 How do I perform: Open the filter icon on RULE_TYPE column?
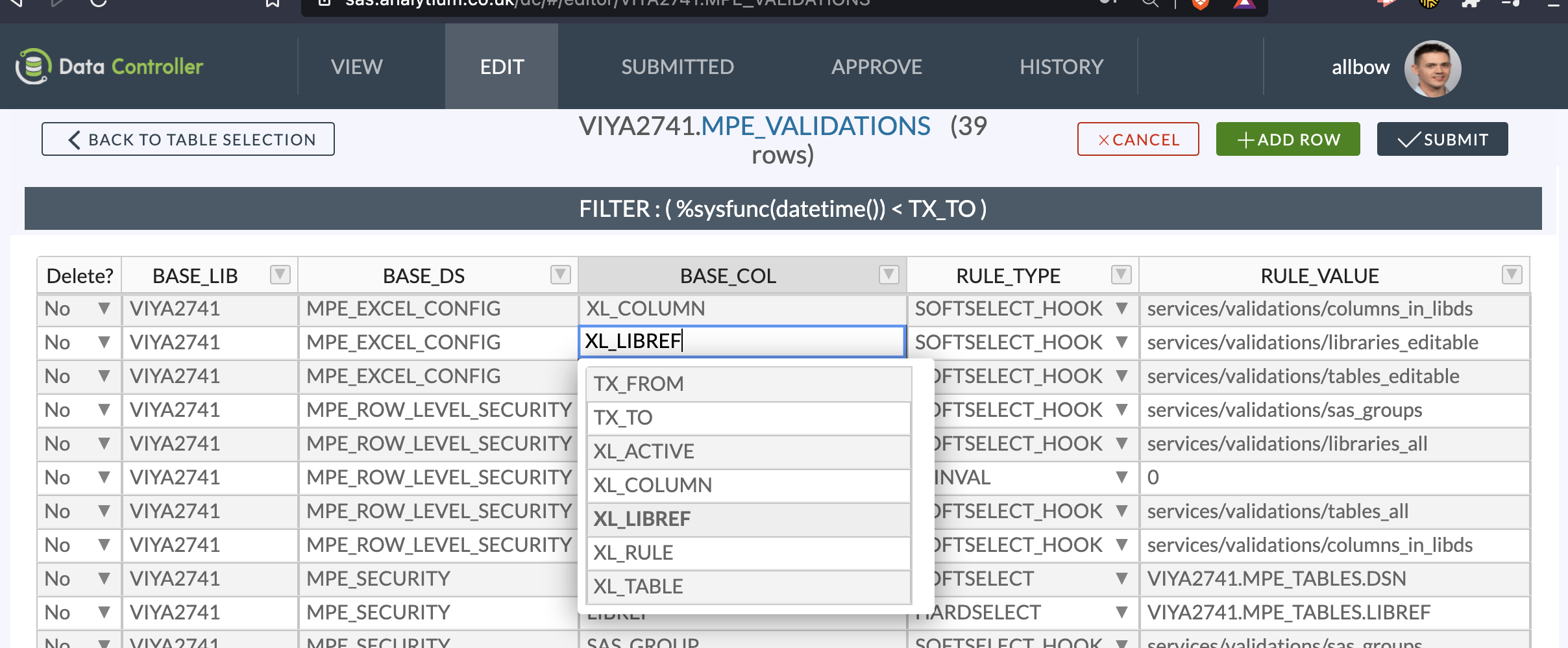coord(1121,275)
